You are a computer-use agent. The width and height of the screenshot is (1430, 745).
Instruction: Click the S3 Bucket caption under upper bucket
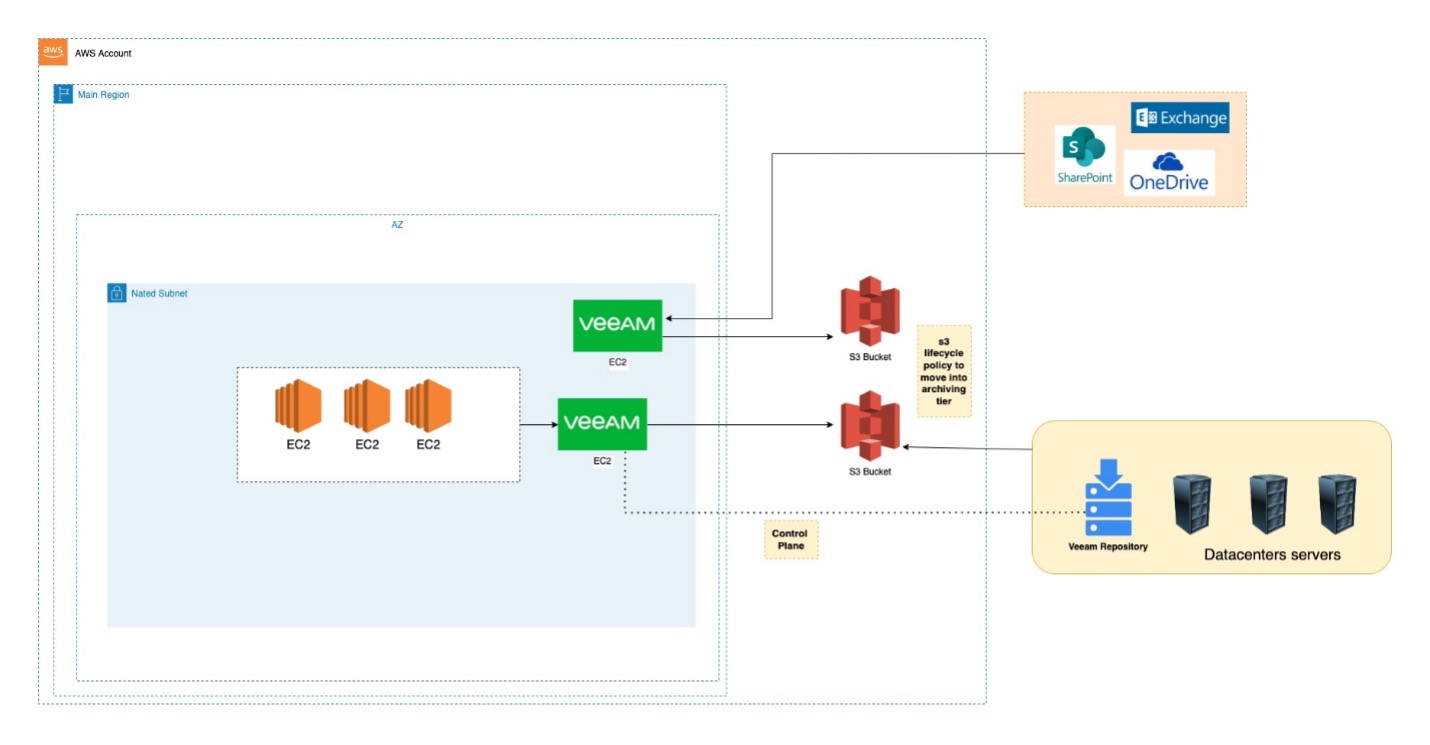[870, 357]
